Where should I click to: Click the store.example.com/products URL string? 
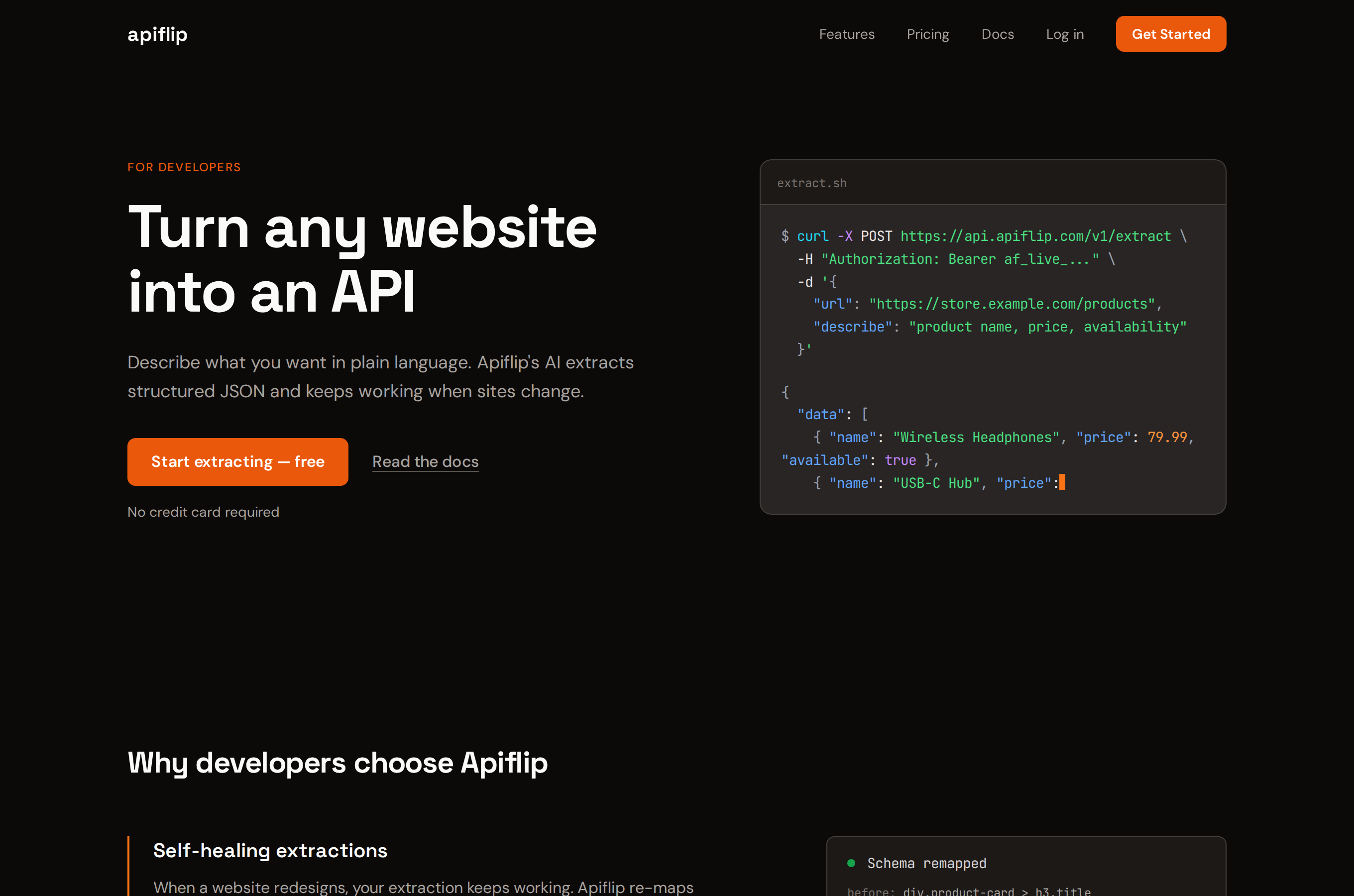tap(1012, 304)
